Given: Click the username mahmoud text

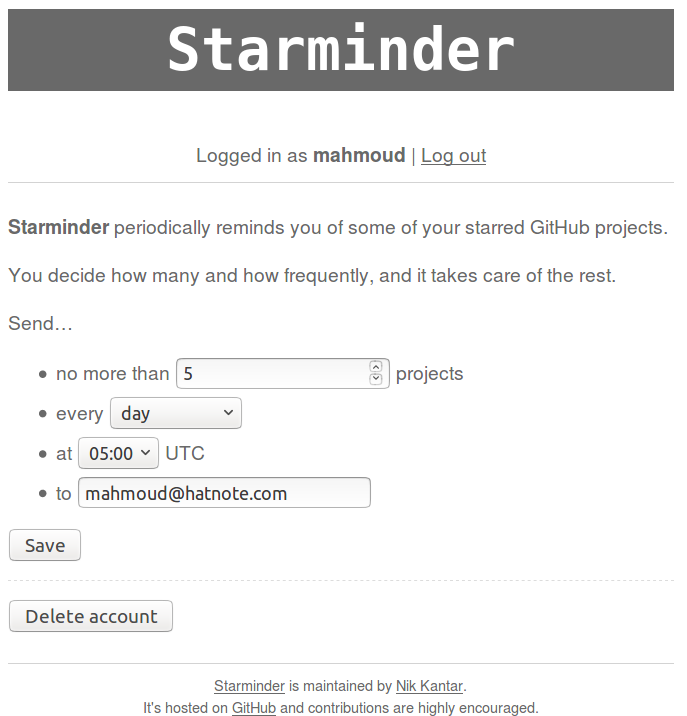Looking at the screenshot, I should click(359, 155).
